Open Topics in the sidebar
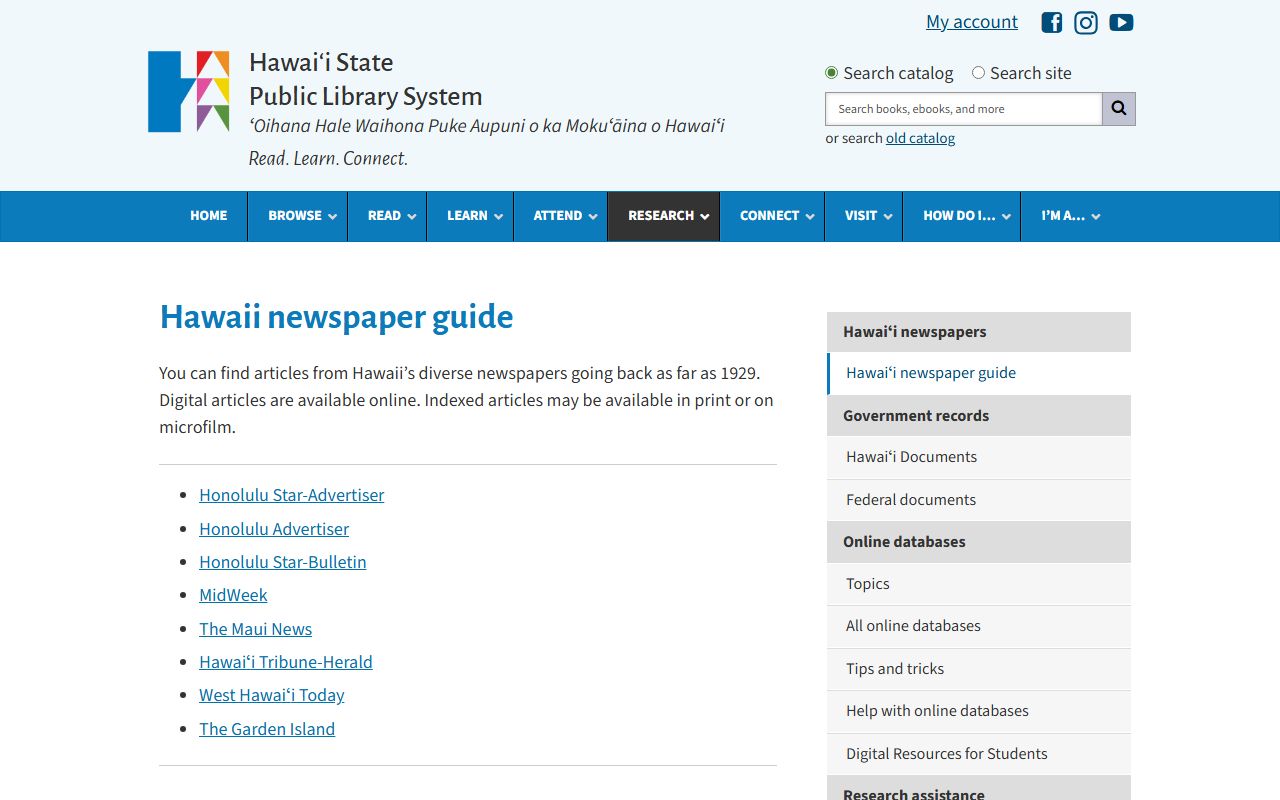 (979, 584)
